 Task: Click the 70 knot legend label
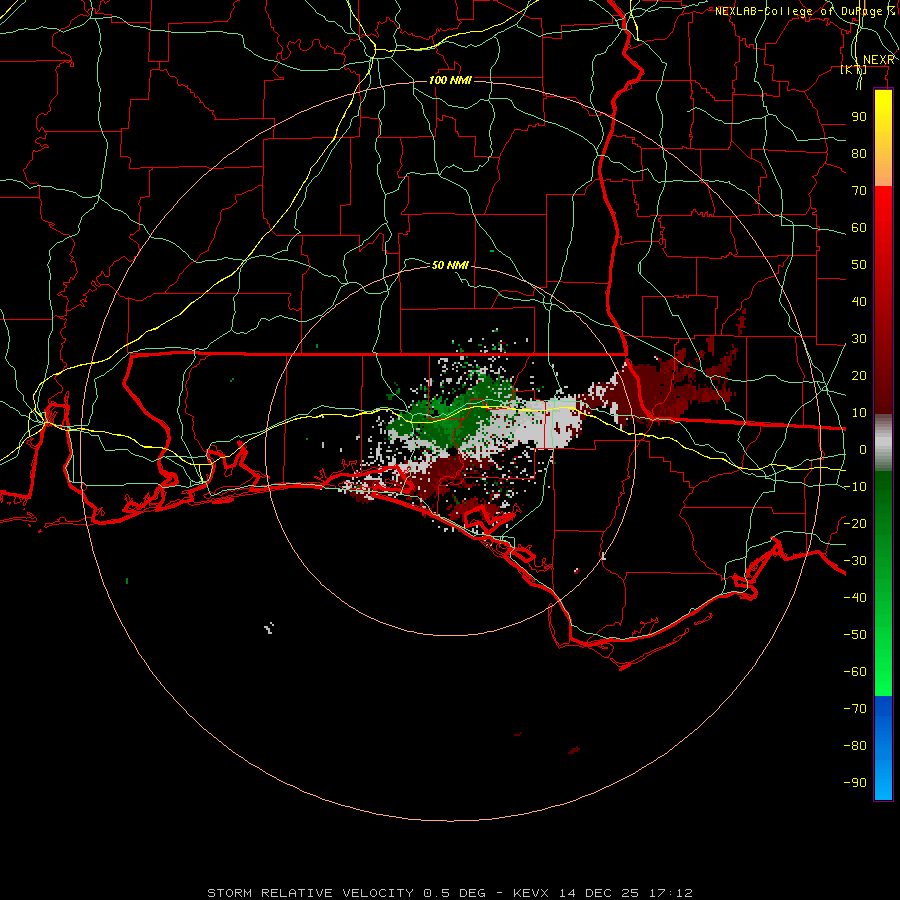click(859, 191)
